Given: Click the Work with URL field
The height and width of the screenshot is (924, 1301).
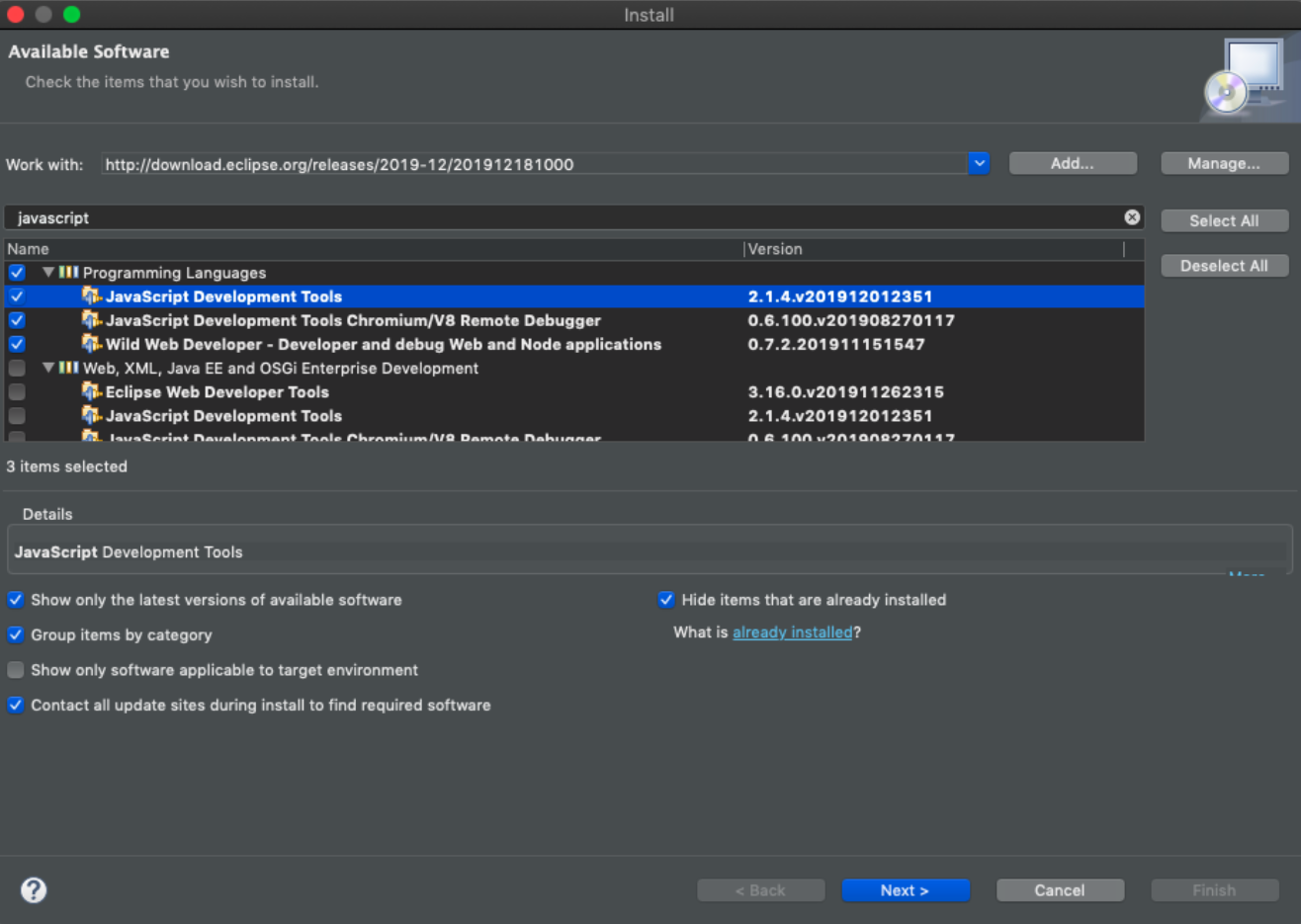Looking at the screenshot, I should coord(534,164).
